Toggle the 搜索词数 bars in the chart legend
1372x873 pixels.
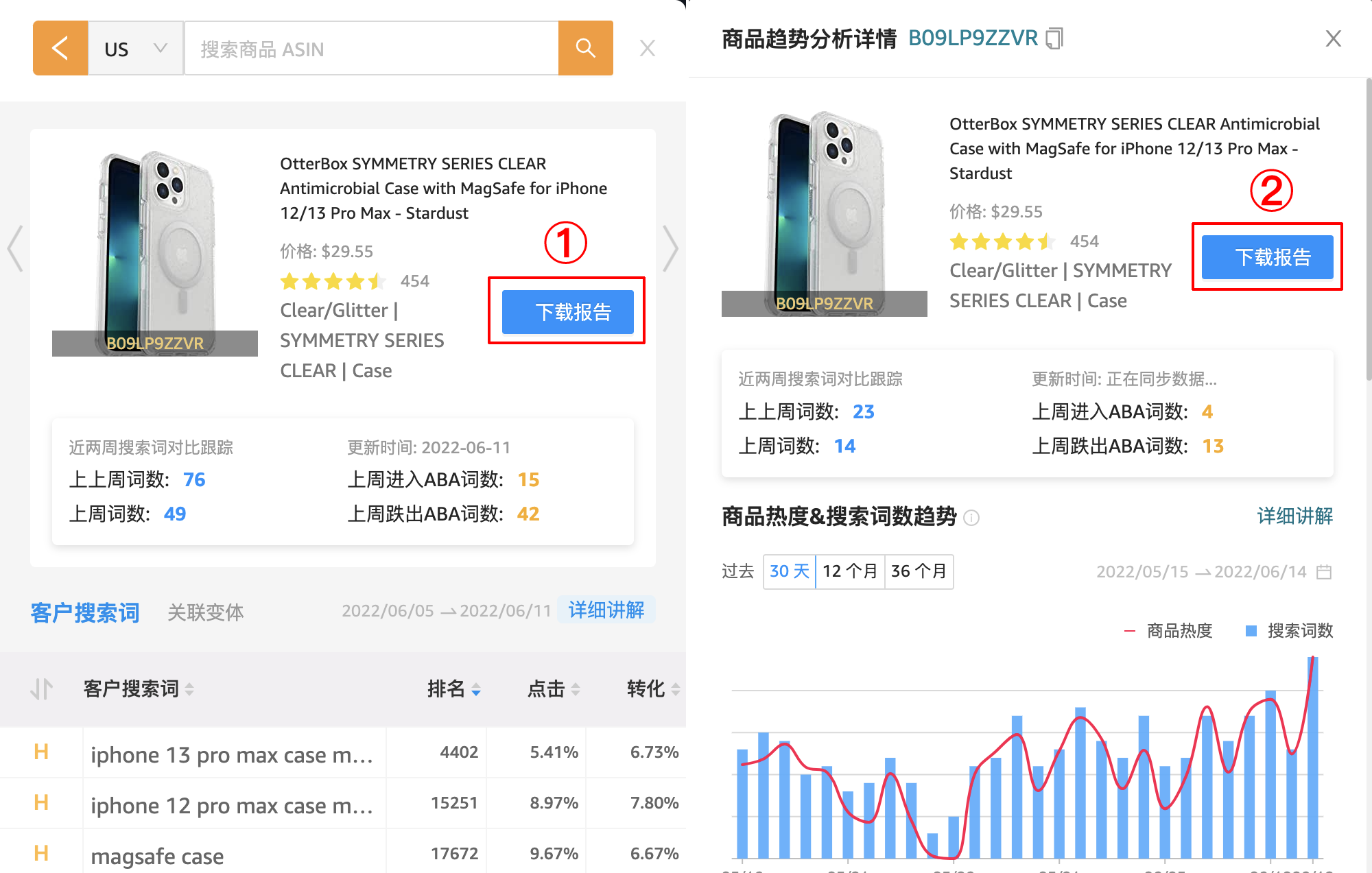tap(1299, 630)
